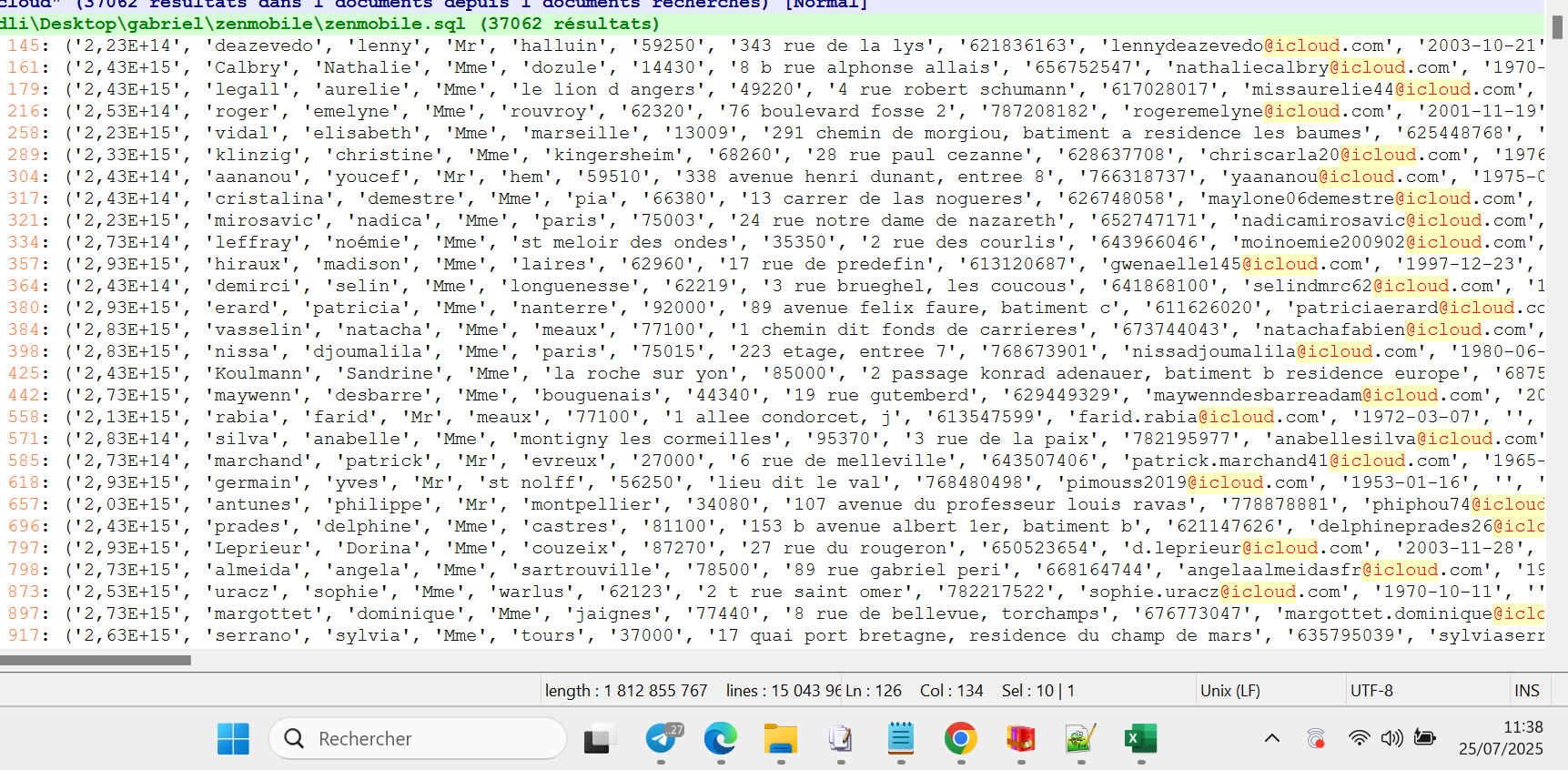Select the search result at line 384
Viewport: 1568px width, 770px height.
coord(773,329)
